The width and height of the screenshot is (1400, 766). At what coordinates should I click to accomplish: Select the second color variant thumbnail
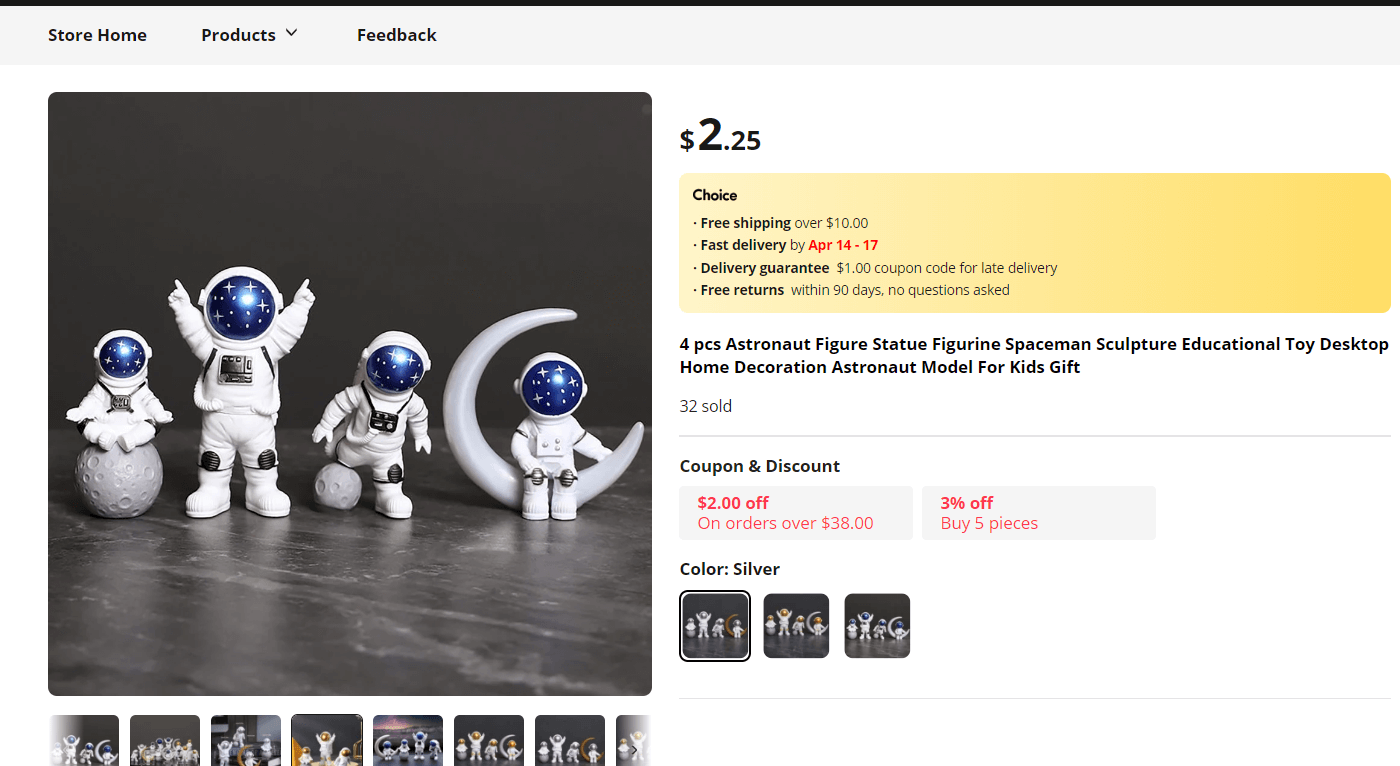point(796,625)
